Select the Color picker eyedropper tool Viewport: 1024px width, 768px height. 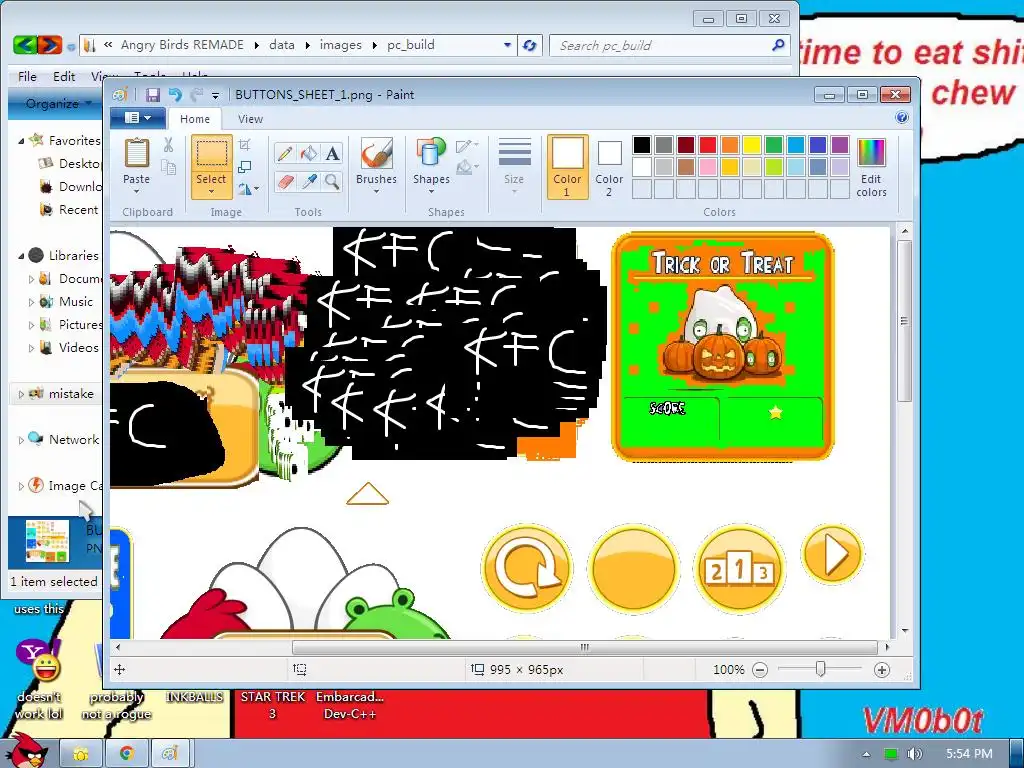pyautogui.click(x=309, y=181)
